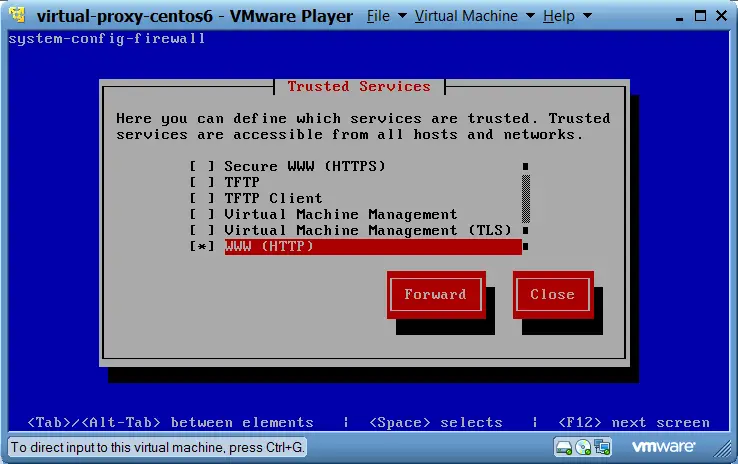Click the <Tab>/<Alt-Tab> between elements hint
The image size is (738, 464).
point(170,423)
